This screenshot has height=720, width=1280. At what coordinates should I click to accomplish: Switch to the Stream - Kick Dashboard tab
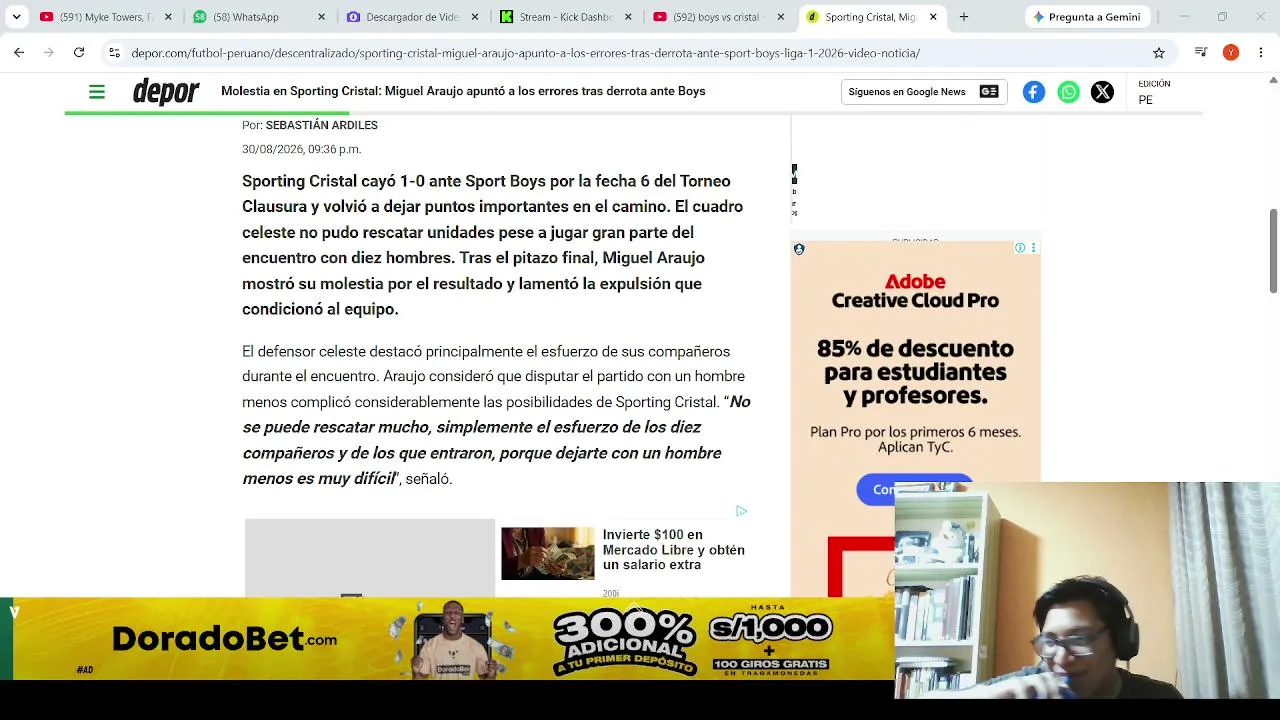point(565,17)
